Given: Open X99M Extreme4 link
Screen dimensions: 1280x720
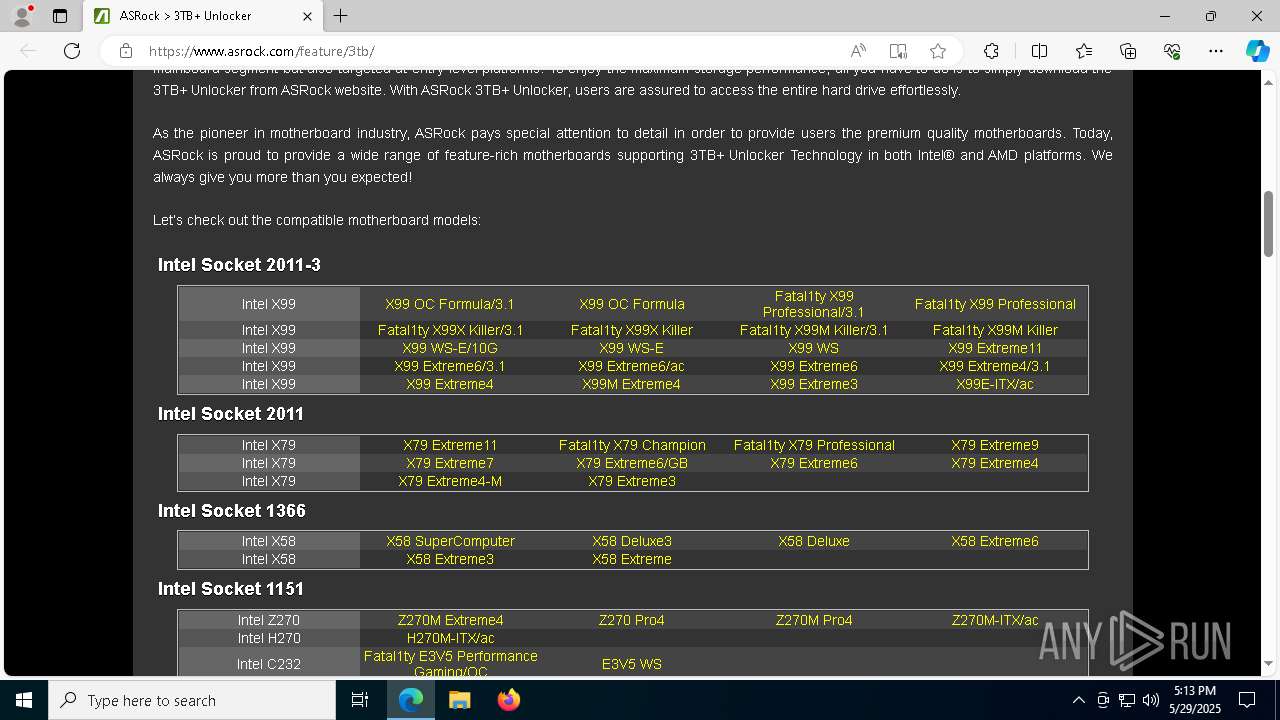Looking at the screenshot, I should coord(632,384).
